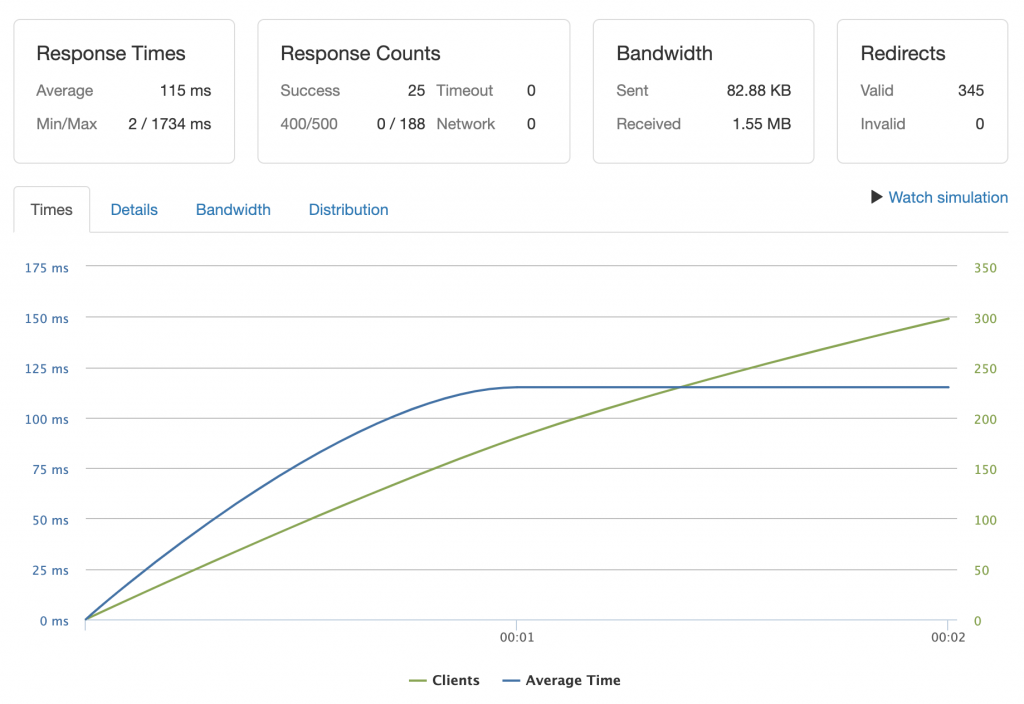Click the 200 clients axis label

click(x=985, y=419)
